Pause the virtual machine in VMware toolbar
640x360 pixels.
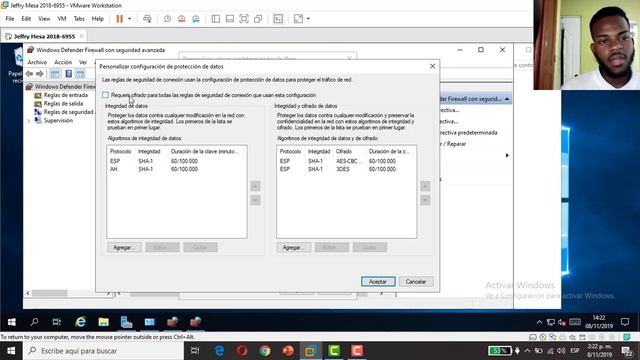tap(119, 19)
